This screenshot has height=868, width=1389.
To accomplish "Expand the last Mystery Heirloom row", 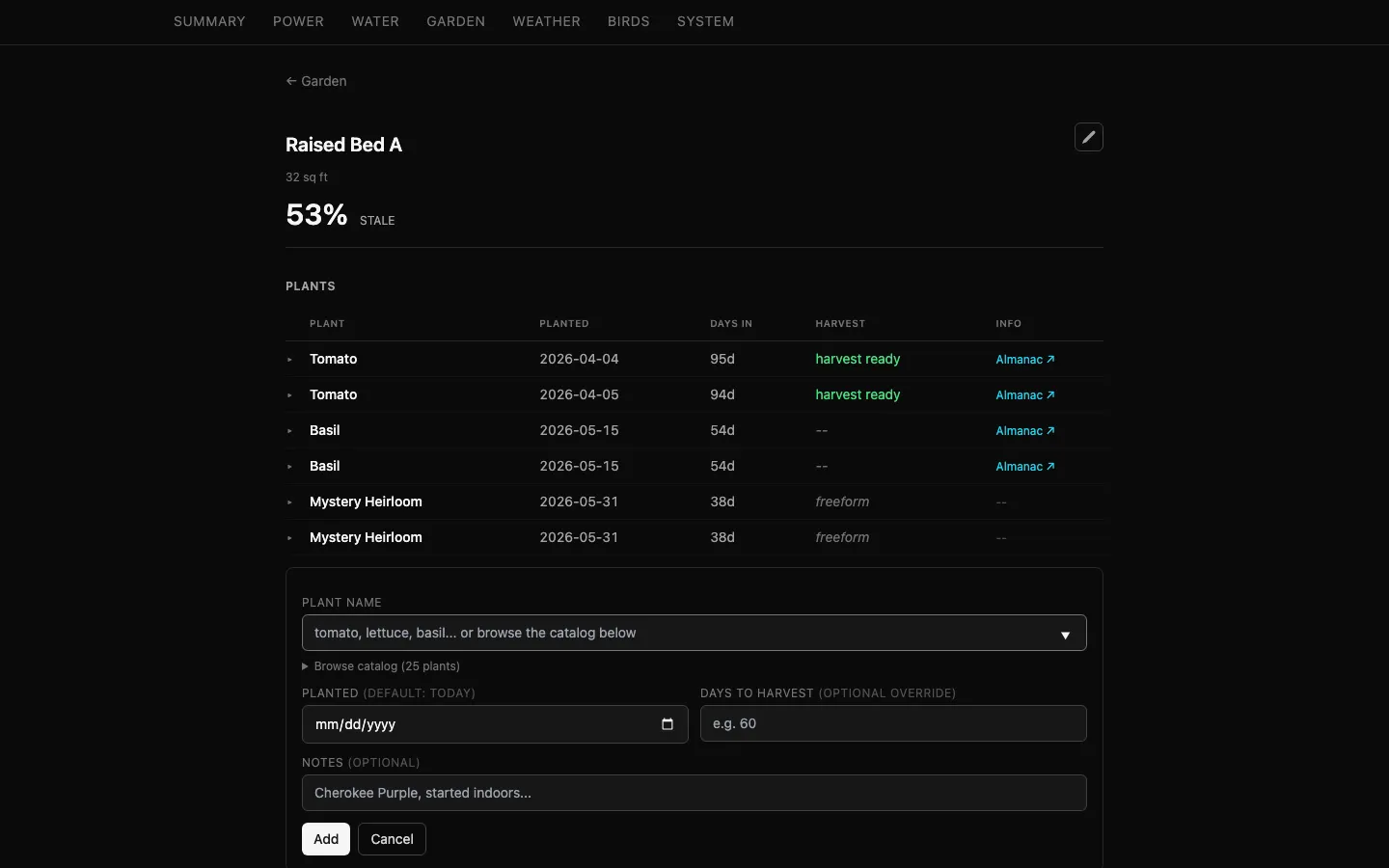I will tap(289, 538).
